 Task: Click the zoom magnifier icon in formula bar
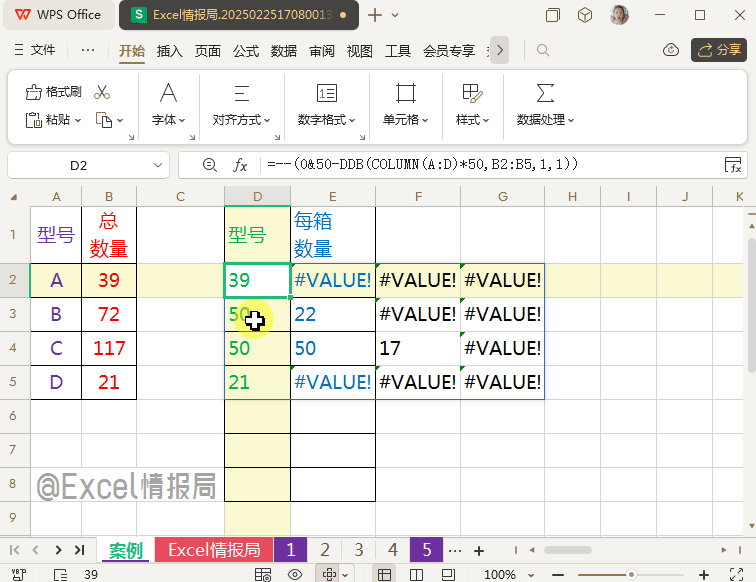click(209, 165)
